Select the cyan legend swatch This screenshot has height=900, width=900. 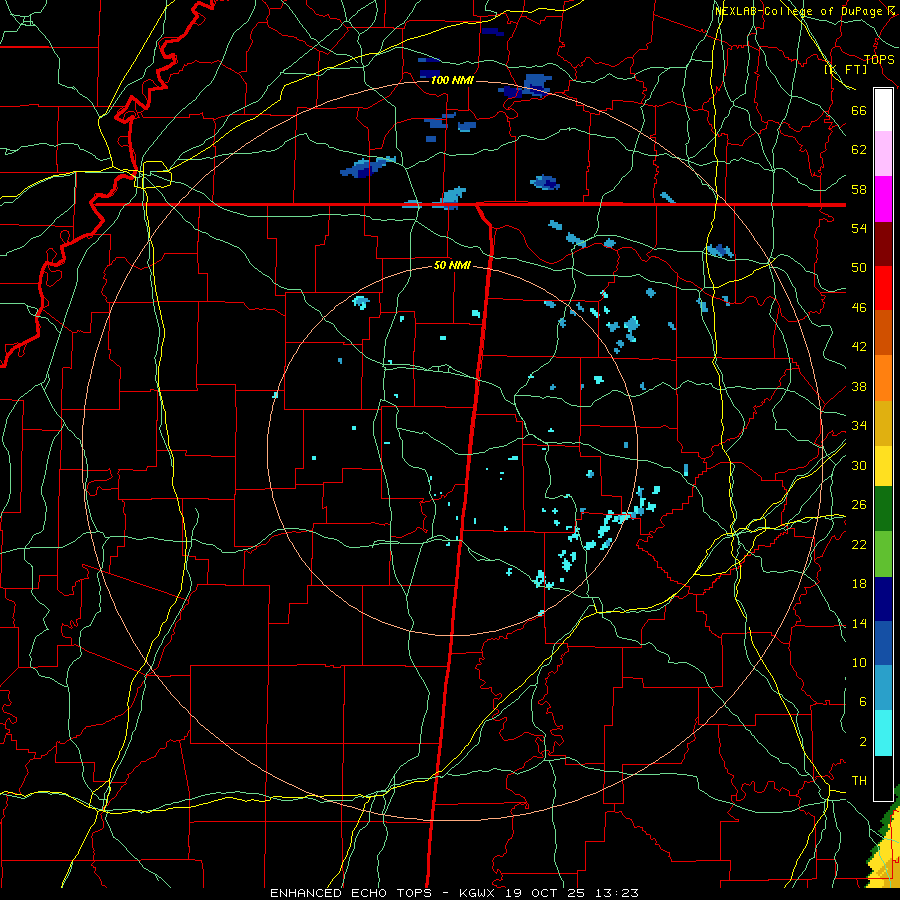pos(883,733)
